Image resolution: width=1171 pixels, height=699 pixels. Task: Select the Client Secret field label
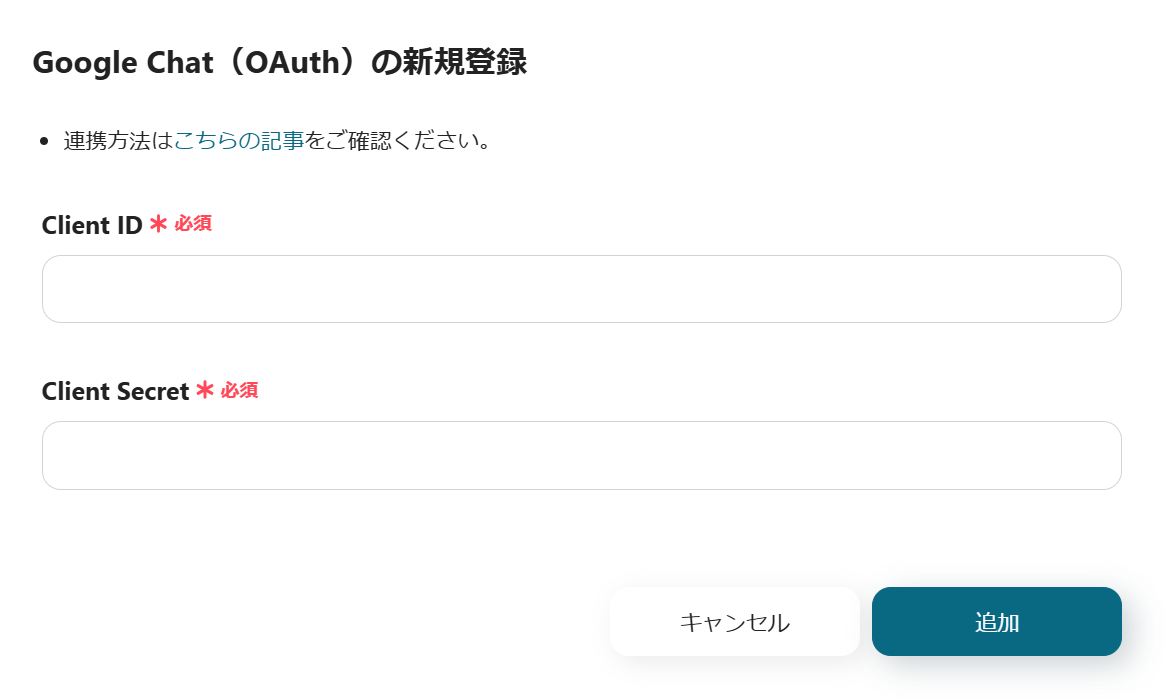115,392
